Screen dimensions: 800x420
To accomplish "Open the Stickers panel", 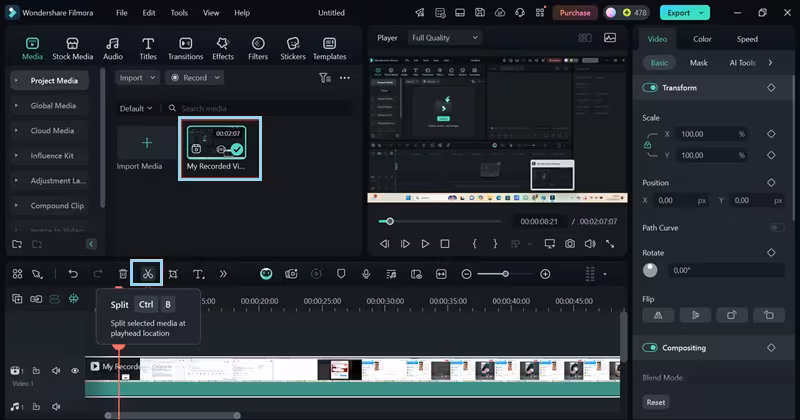I will click(x=293, y=49).
